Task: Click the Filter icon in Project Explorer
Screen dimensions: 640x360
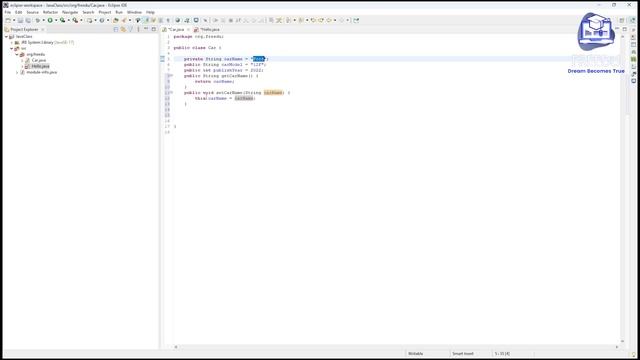Action: [x=131, y=29]
